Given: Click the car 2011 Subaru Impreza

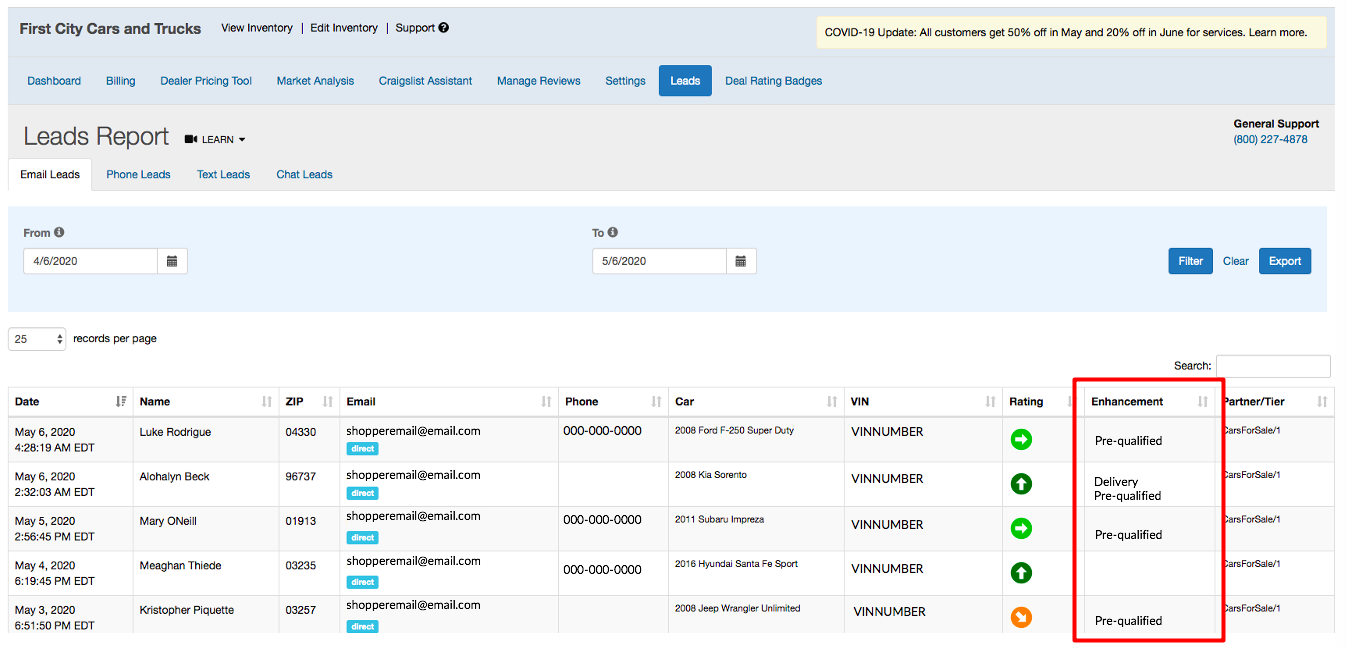Looking at the screenshot, I should 719,519.
